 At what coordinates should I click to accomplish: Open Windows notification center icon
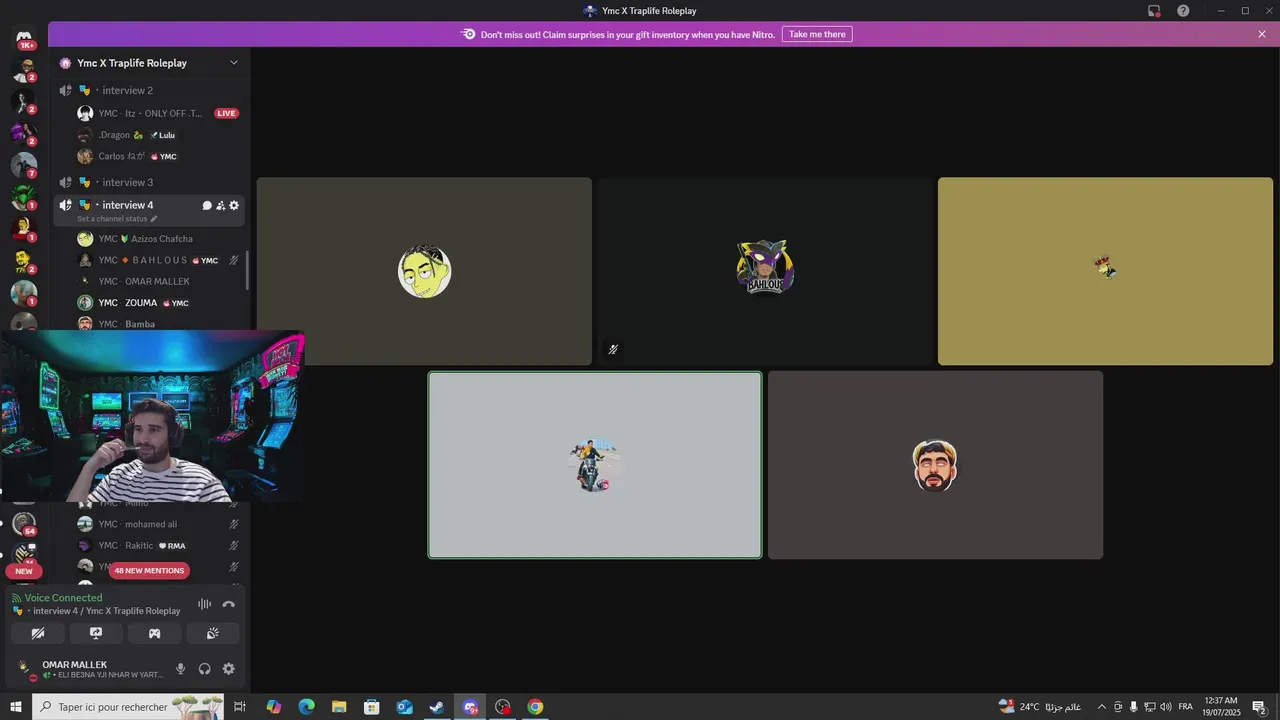[x=1259, y=707]
